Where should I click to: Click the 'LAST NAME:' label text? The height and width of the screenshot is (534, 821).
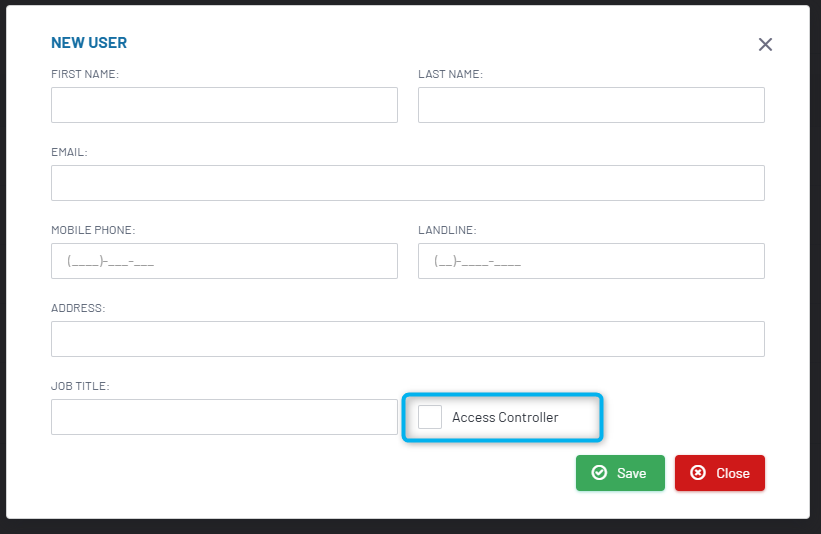450,74
